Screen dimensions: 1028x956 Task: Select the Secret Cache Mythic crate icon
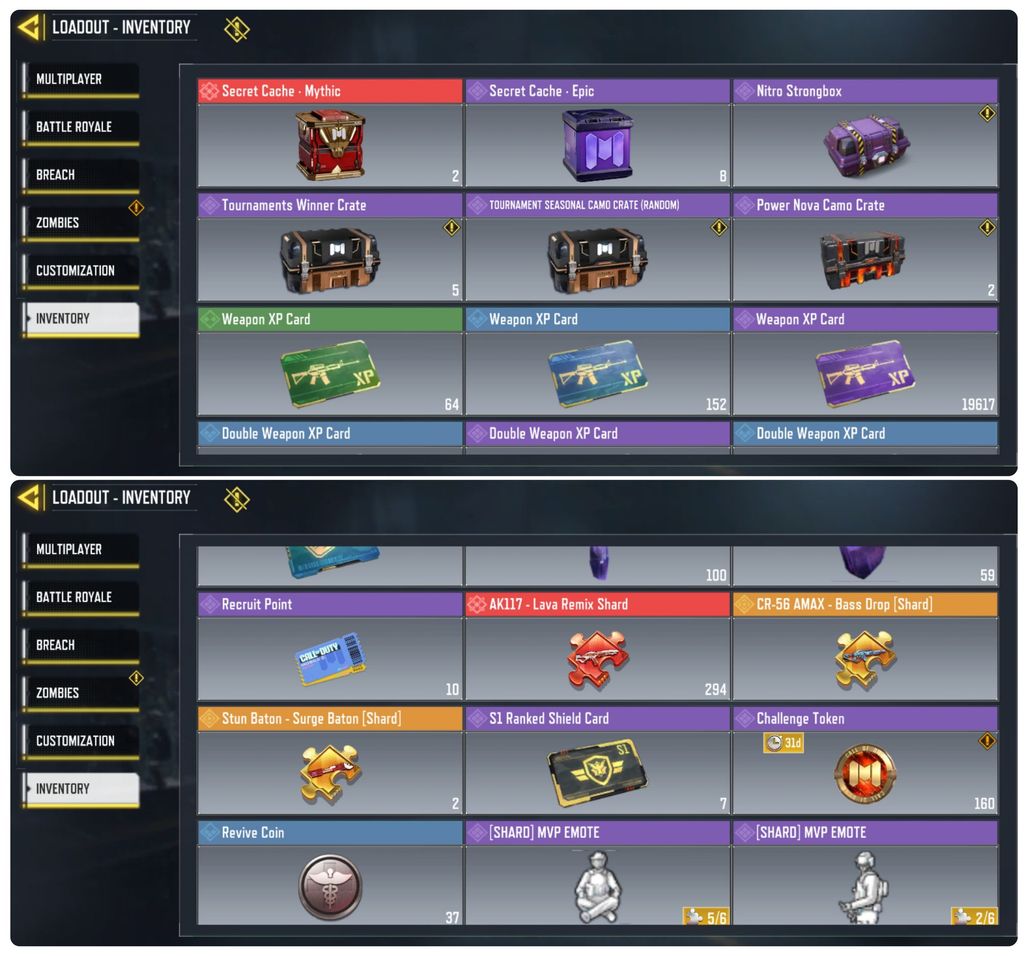tap(330, 145)
